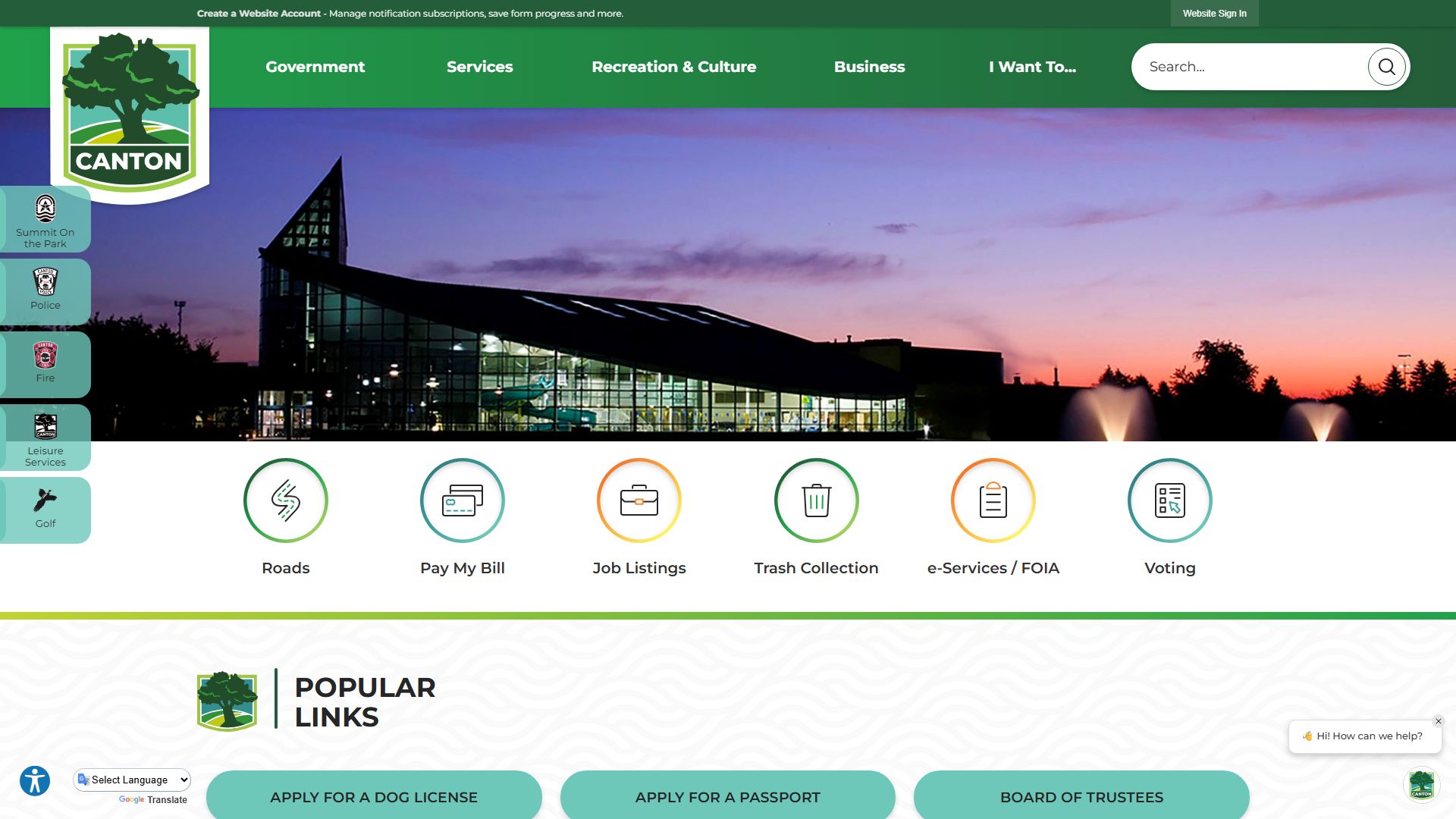Open the I Want To... menu
Viewport: 1456px width, 819px height.
tap(1031, 67)
